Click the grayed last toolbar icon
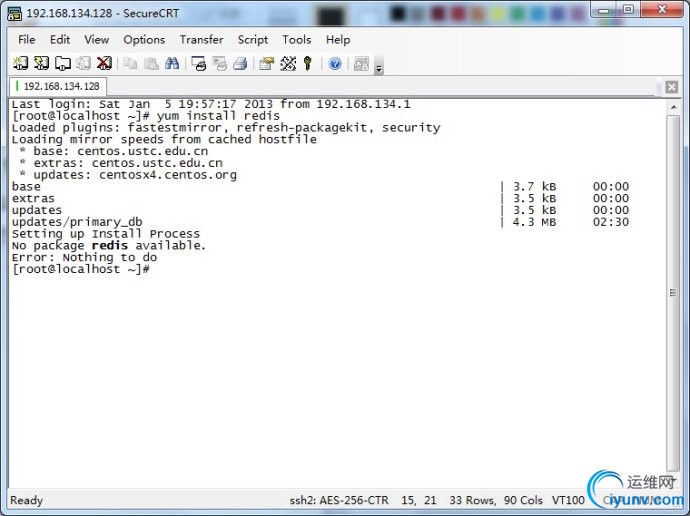The image size is (690, 516). 361,64
